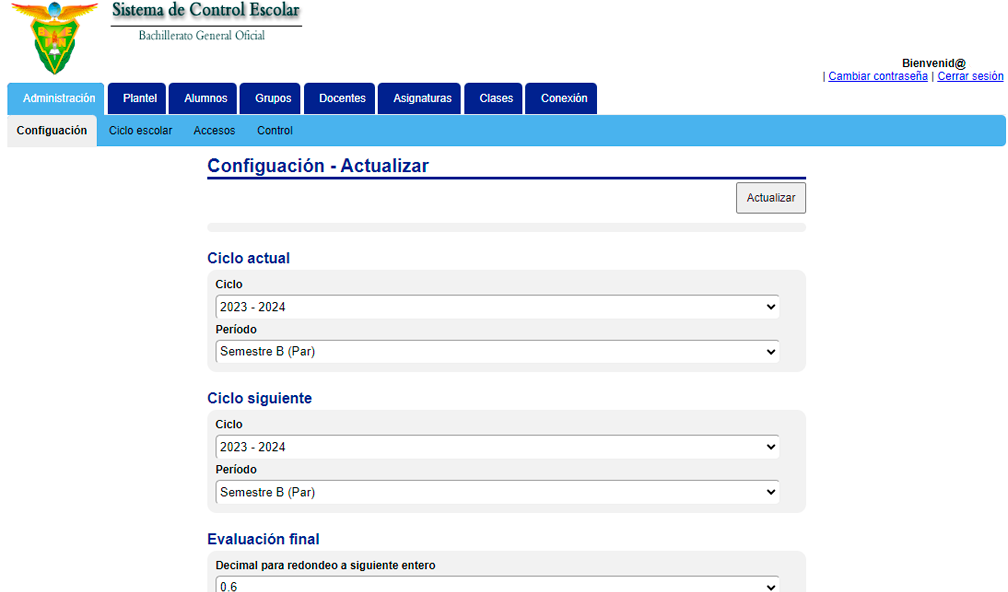Open the Decimal para redondeo dropdown
1008x592 pixels.
click(498, 584)
